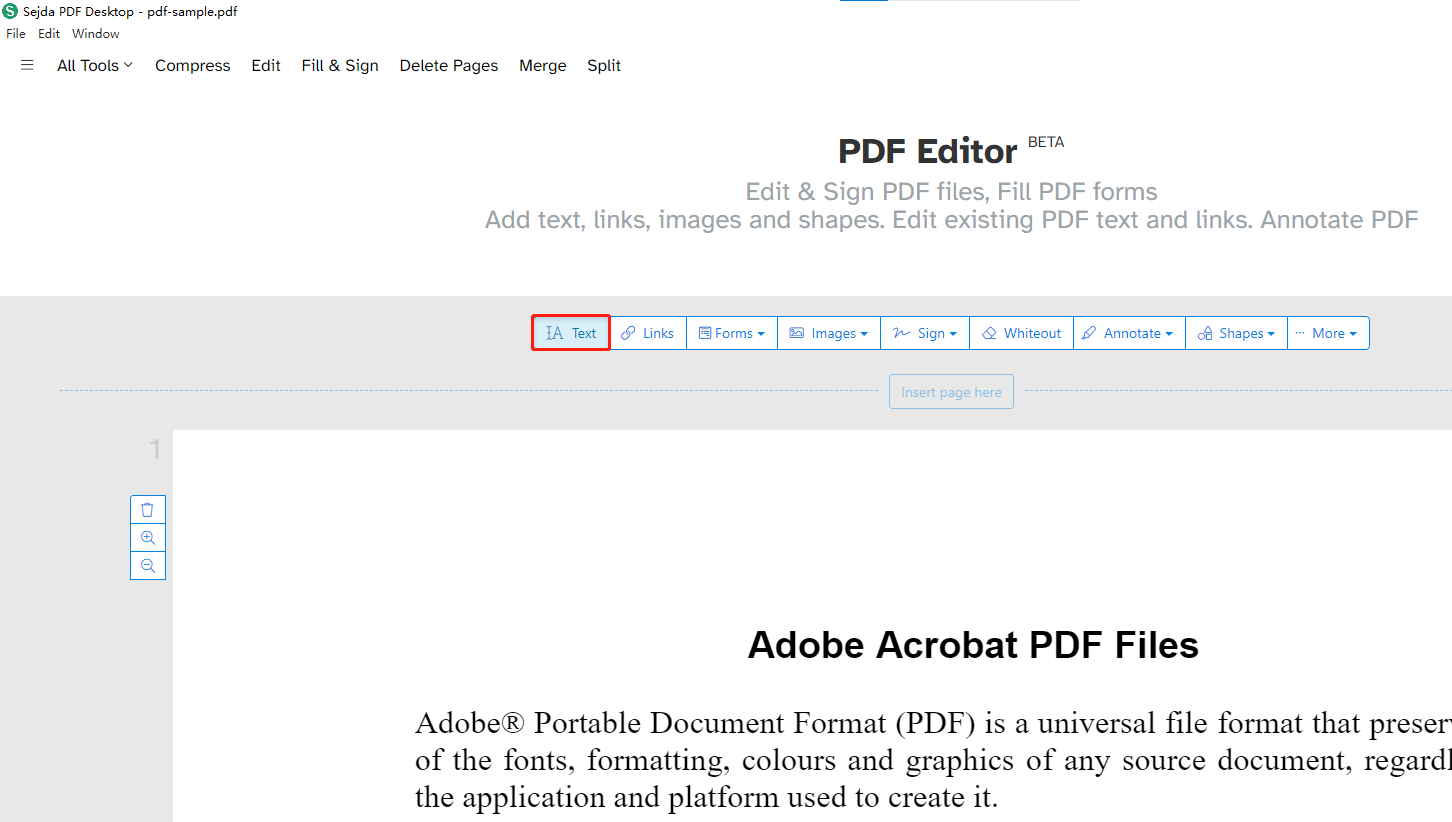Go to the Fill & Sign tool

pyautogui.click(x=340, y=65)
